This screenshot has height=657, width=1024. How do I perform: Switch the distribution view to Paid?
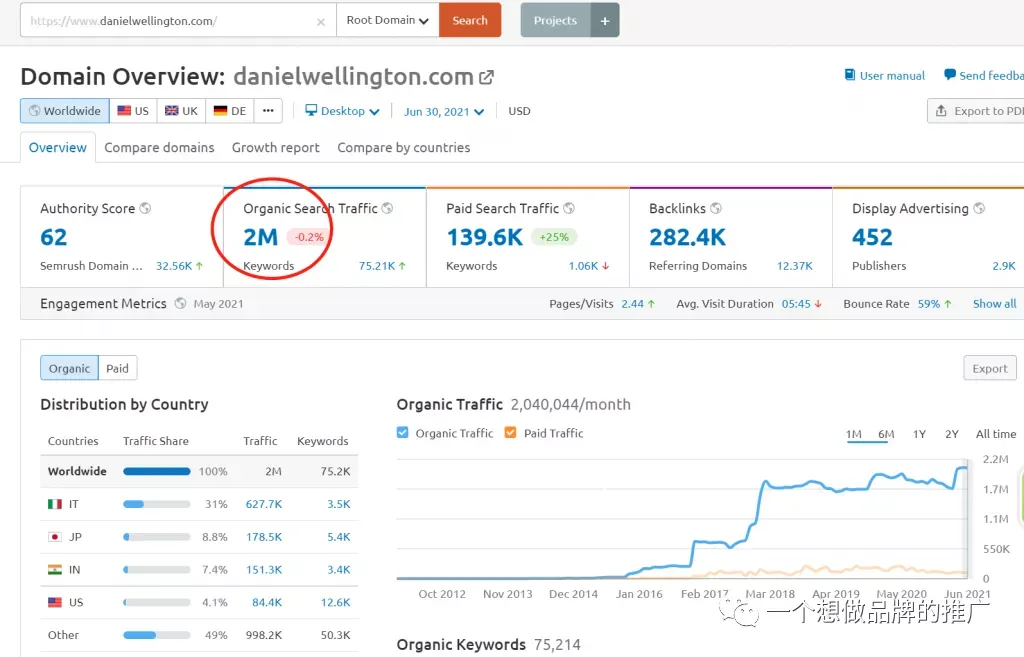click(118, 368)
